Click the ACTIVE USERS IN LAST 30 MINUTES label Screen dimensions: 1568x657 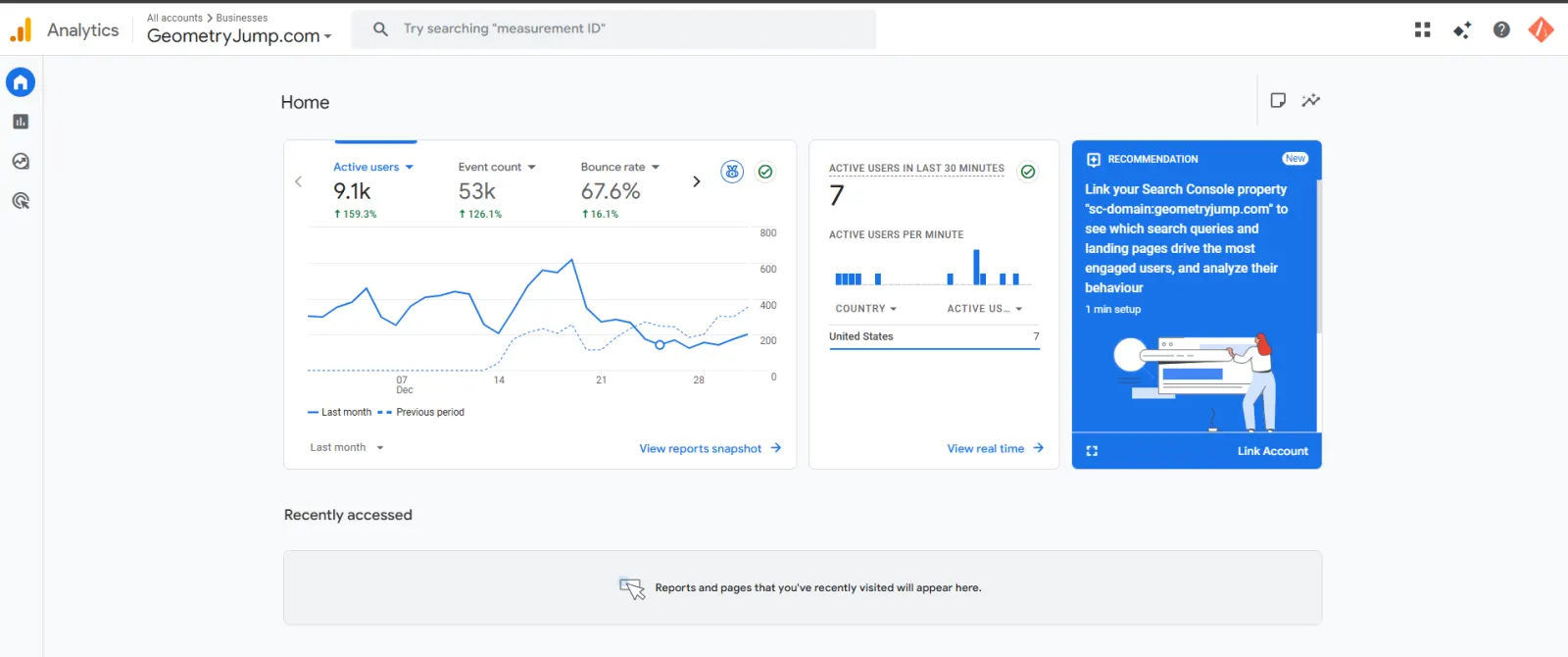point(916,169)
